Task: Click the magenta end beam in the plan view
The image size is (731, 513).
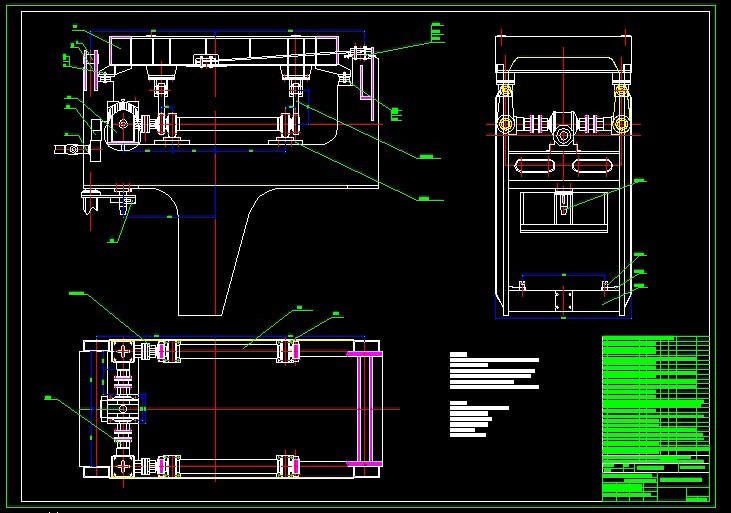Action: (365, 409)
